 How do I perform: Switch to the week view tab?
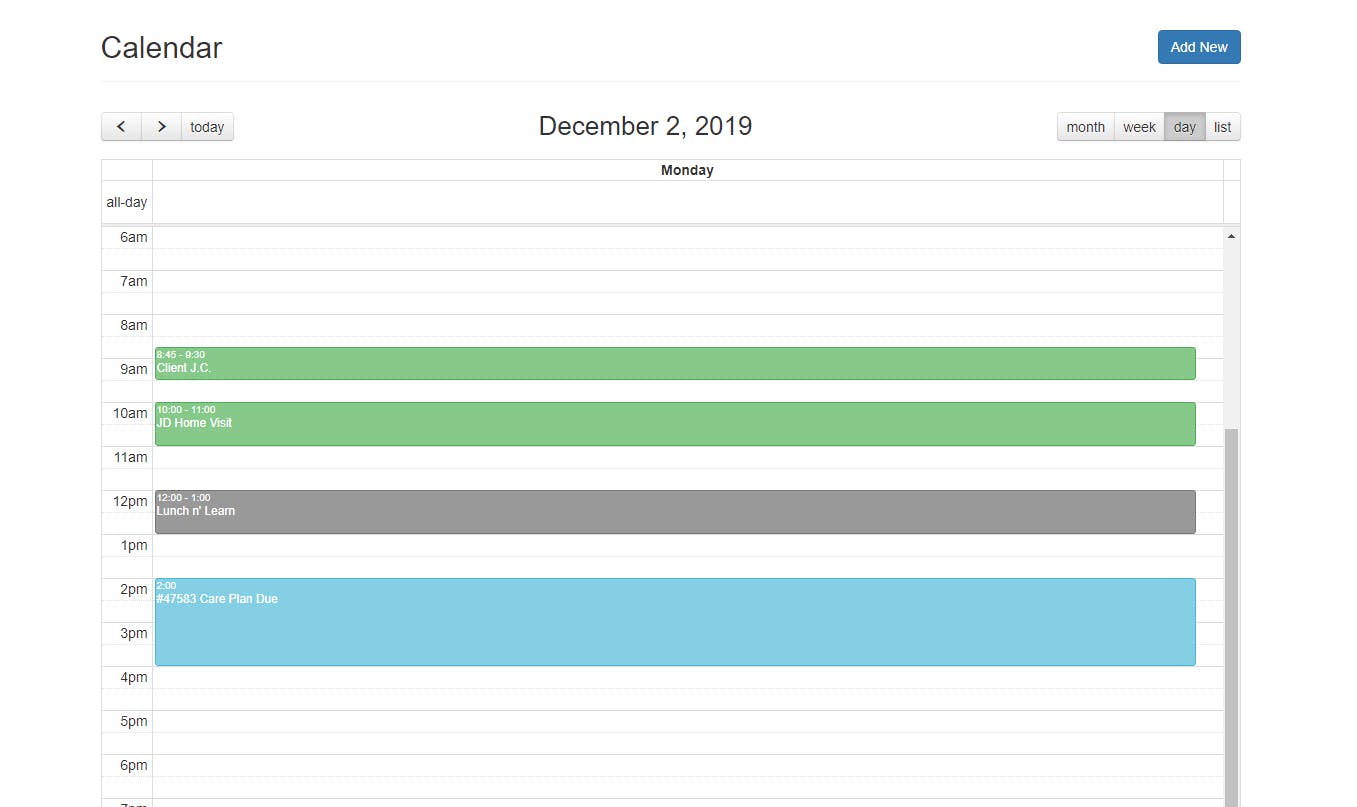1138,126
